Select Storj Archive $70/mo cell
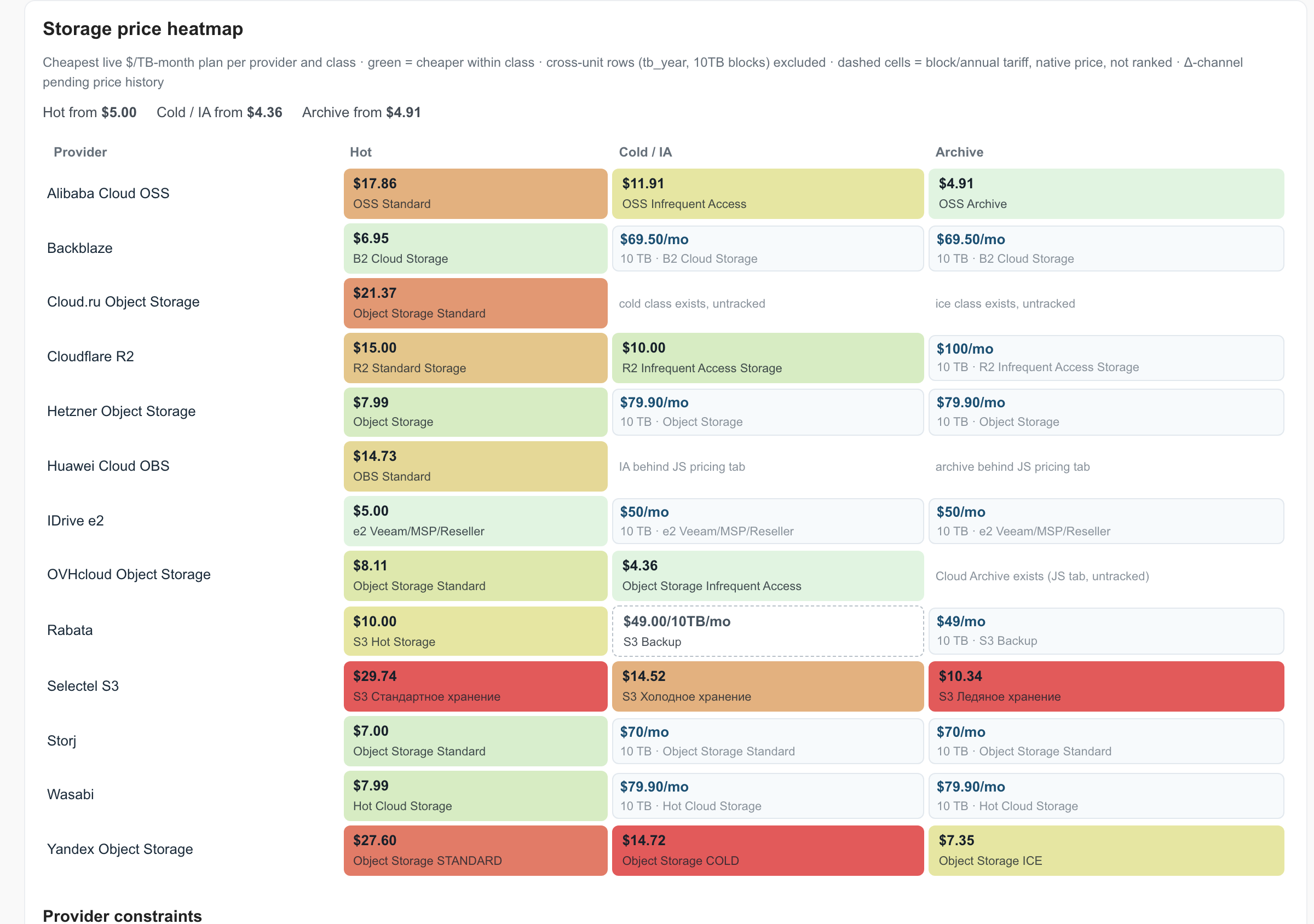 (1106, 742)
